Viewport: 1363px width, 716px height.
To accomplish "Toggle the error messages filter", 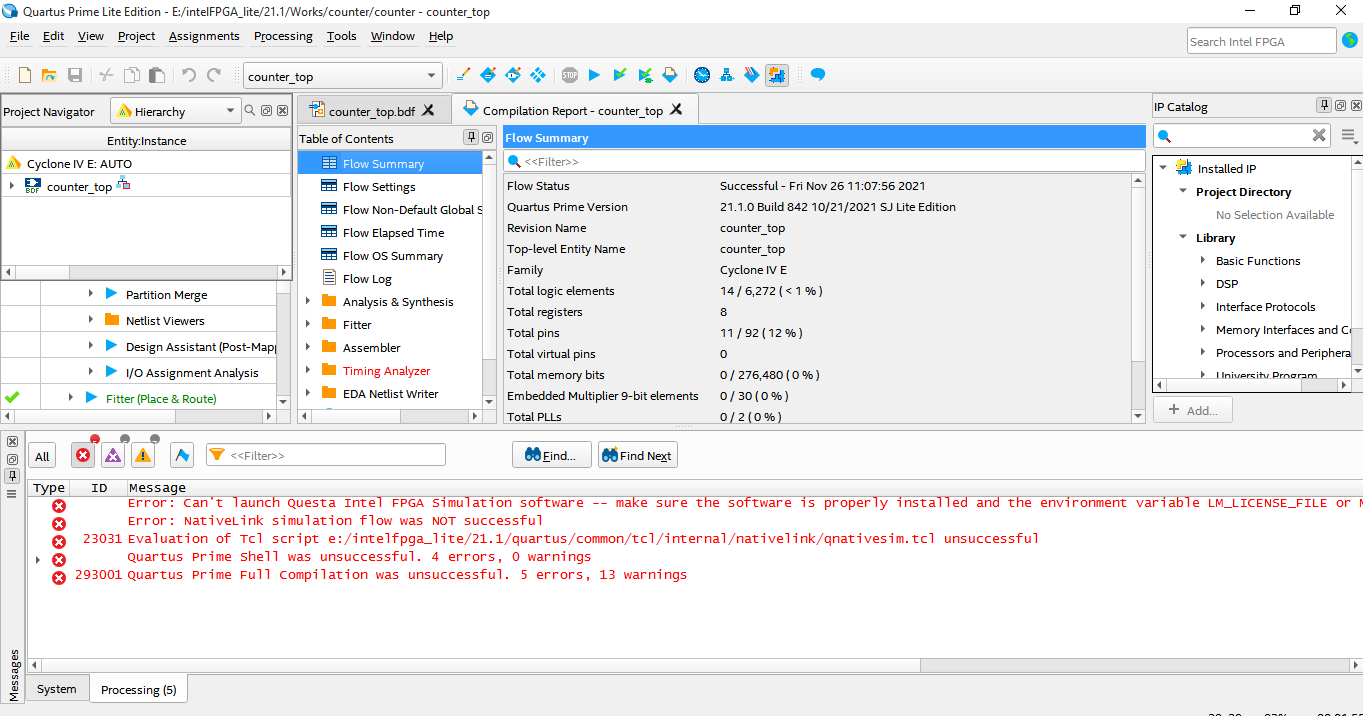I will click(x=83, y=456).
